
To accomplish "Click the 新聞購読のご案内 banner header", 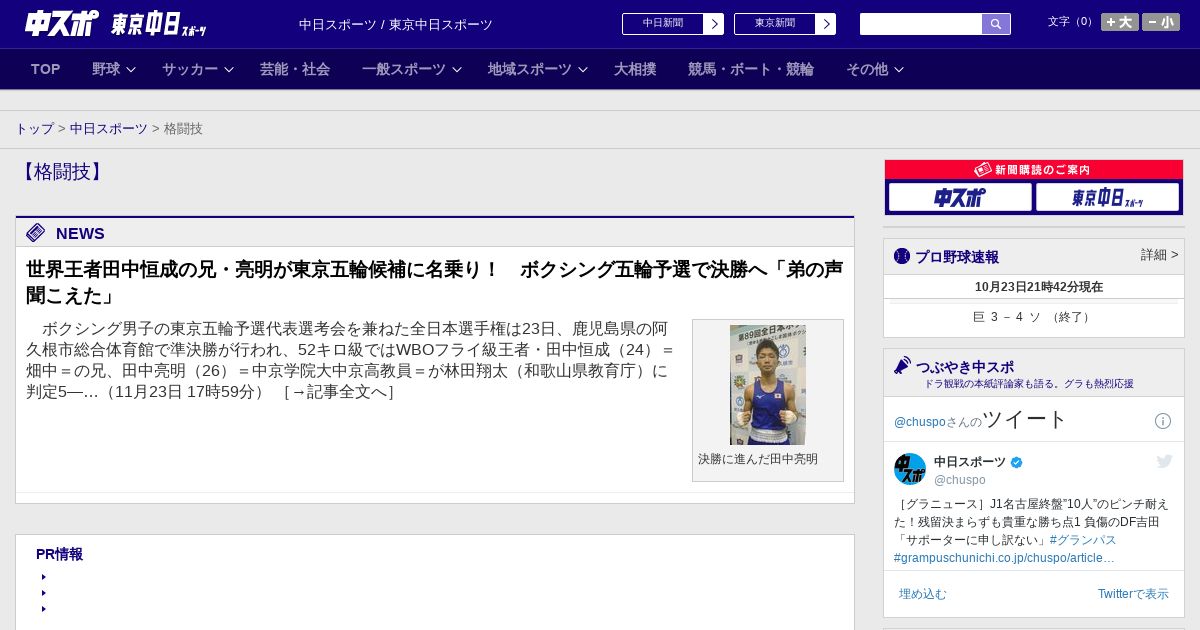I will point(1034,170).
